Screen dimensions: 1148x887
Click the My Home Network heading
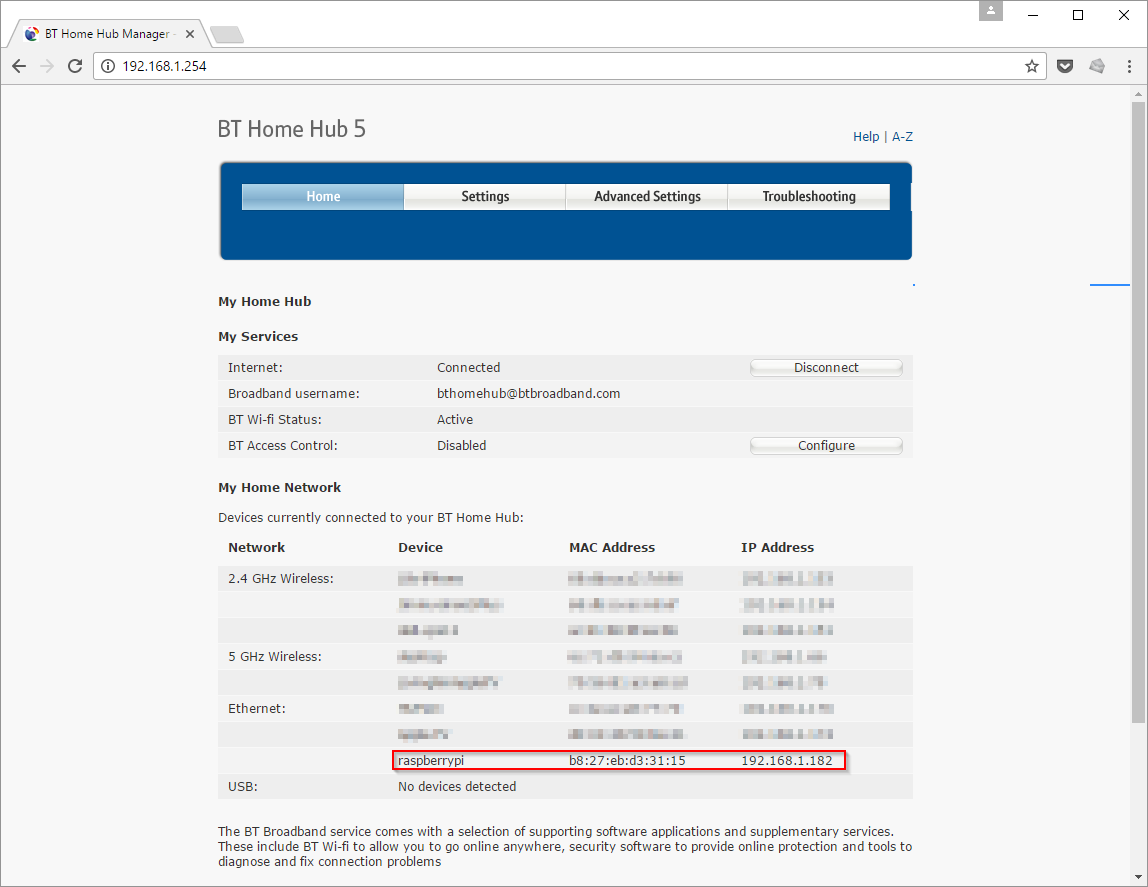tap(279, 487)
